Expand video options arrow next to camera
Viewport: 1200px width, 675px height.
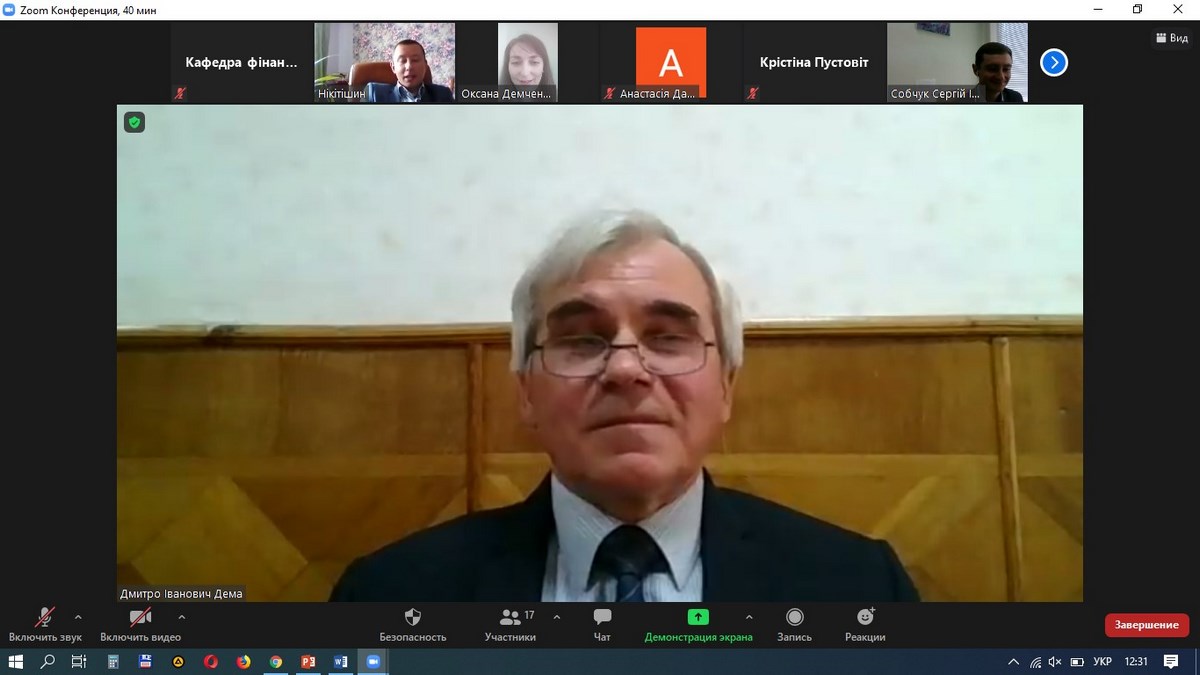coord(181,617)
